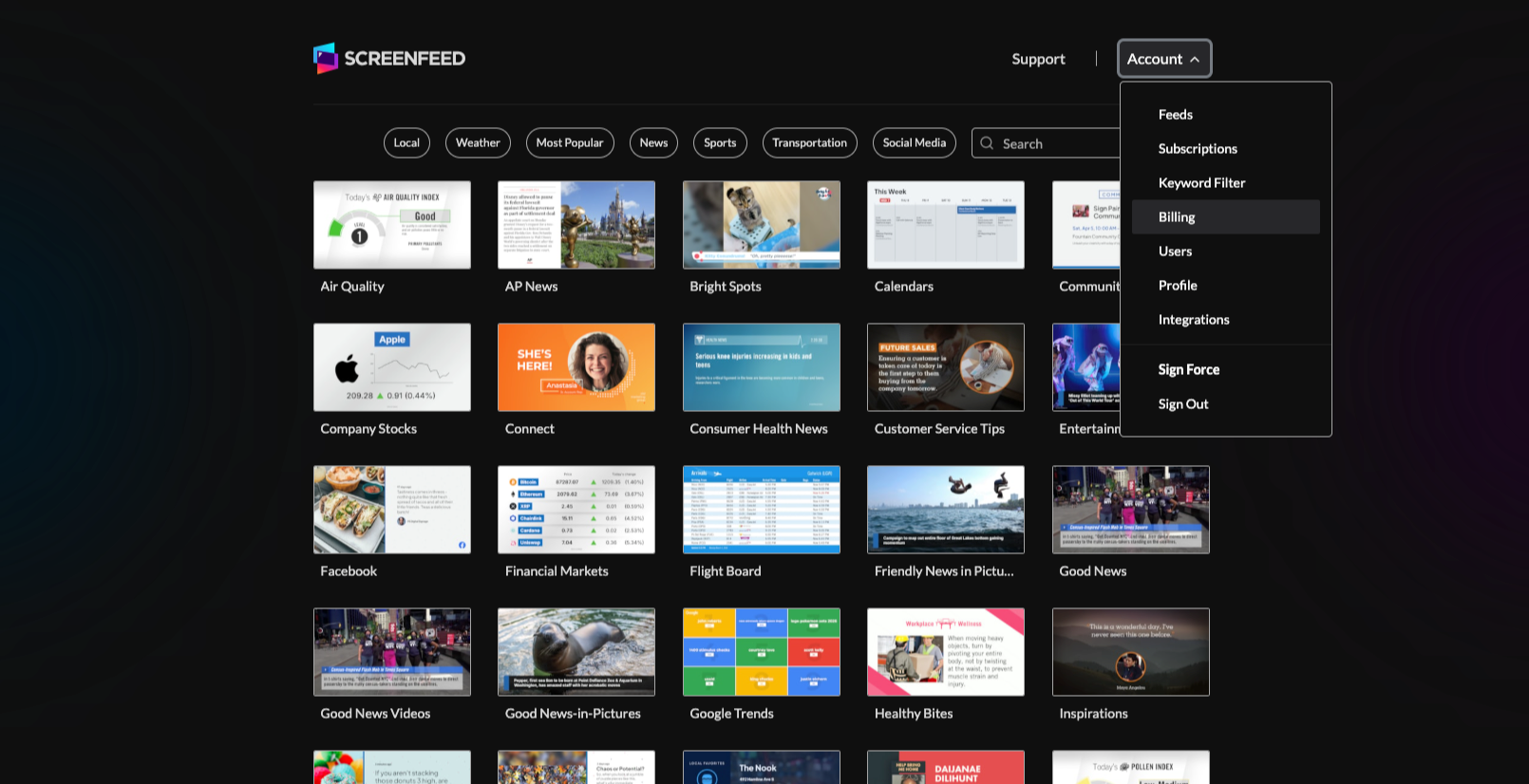
Task: Click the Facebook feed title
Action: [349, 571]
